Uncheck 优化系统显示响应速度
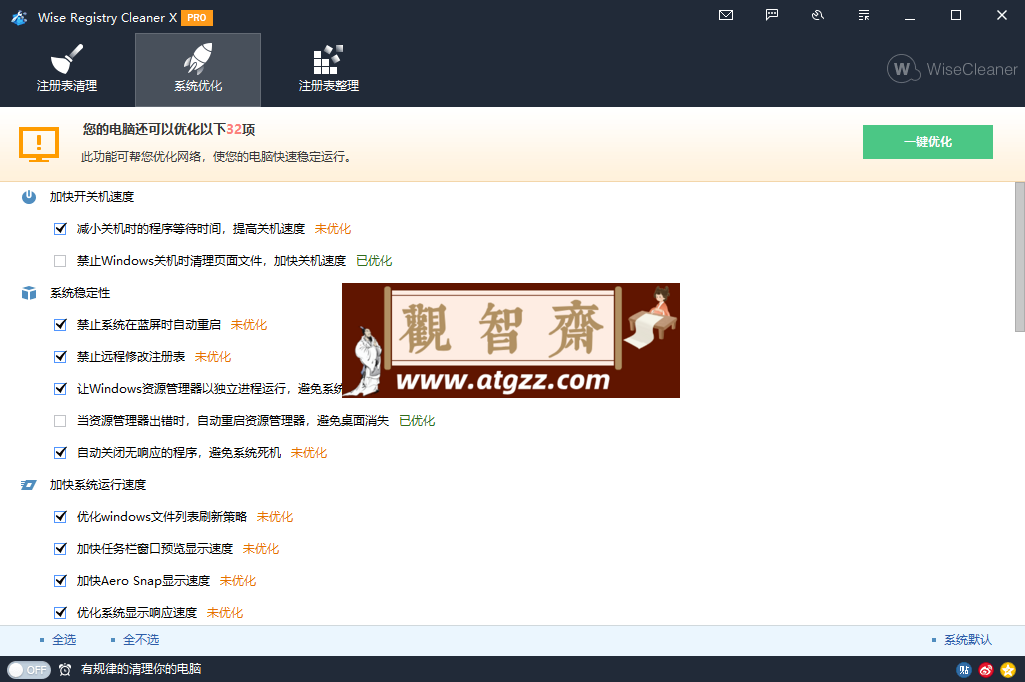 60,613
